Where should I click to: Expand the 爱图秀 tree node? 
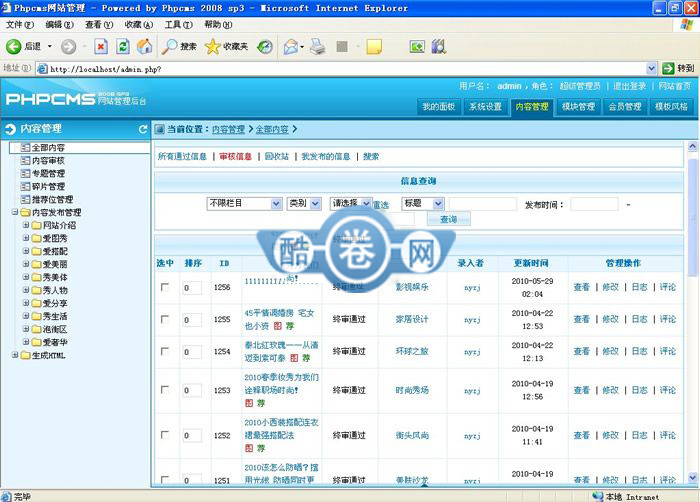pyautogui.click(x=26, y=238)
